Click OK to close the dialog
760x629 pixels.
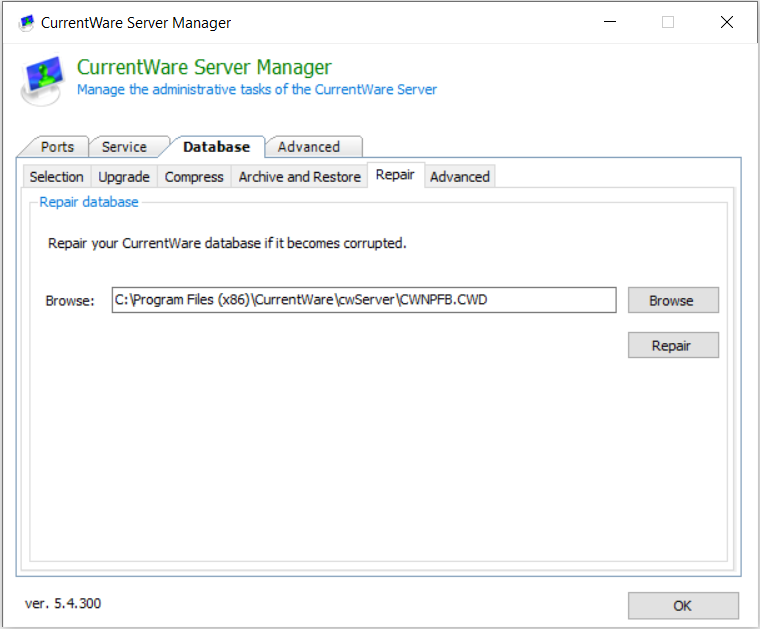[x=683, y=606]
